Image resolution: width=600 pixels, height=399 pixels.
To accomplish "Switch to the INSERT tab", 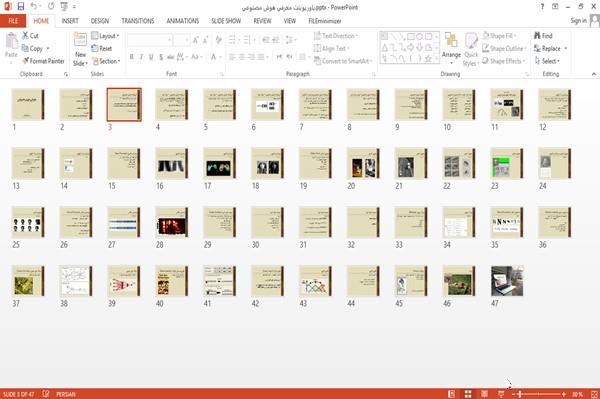I will (x=70, y=21).
